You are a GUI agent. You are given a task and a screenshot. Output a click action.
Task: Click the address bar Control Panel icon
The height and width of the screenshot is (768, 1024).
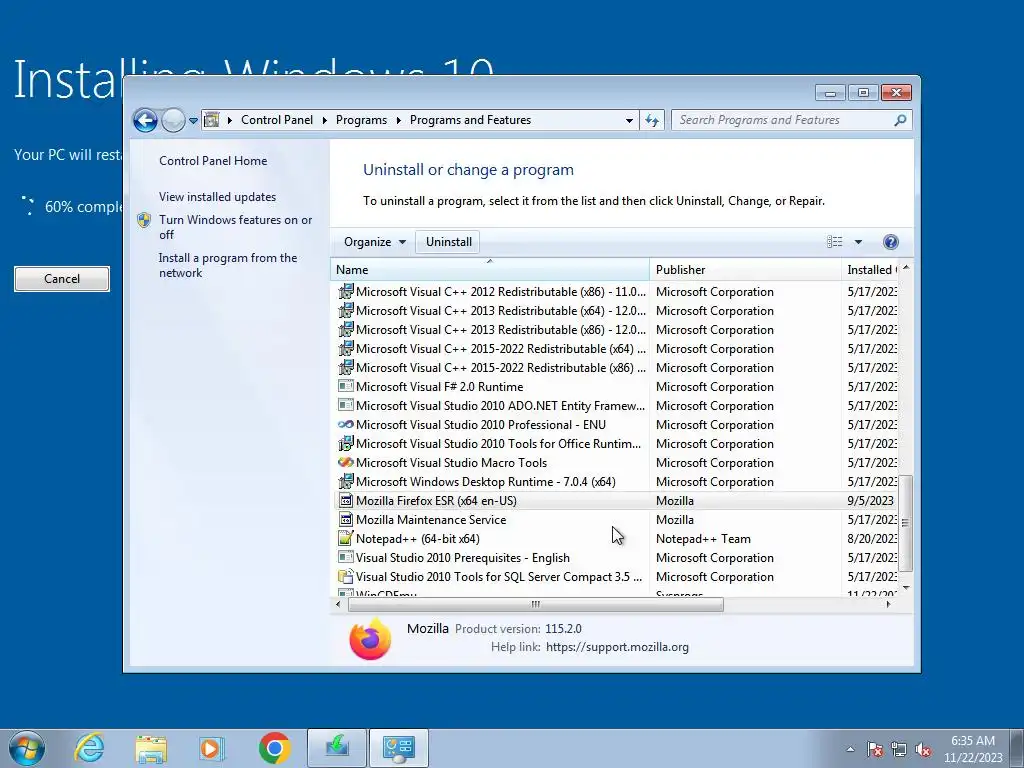pos(212,120)
